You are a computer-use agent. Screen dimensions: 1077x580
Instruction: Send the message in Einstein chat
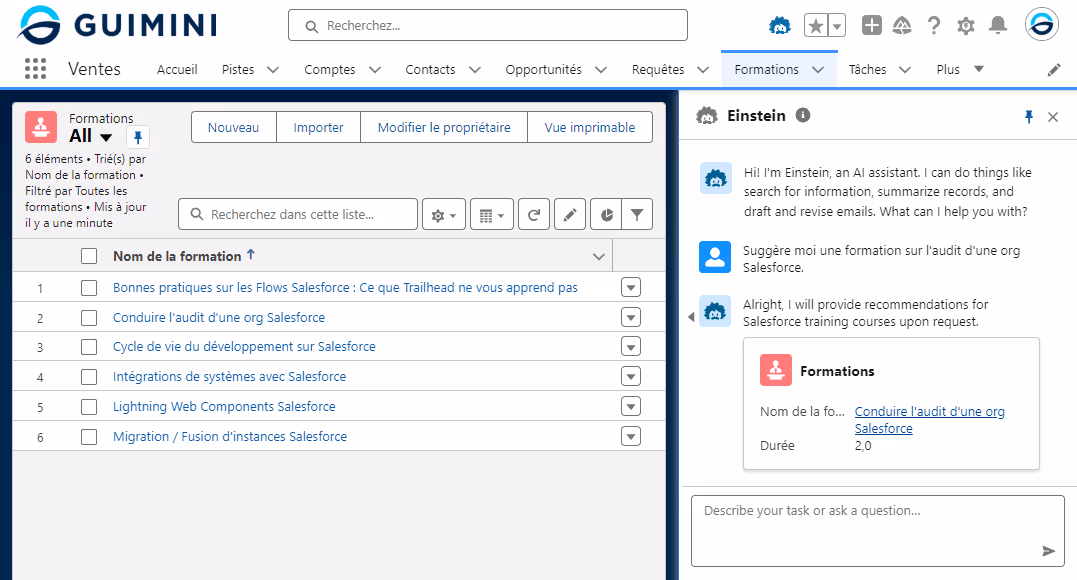[1048, 550]
